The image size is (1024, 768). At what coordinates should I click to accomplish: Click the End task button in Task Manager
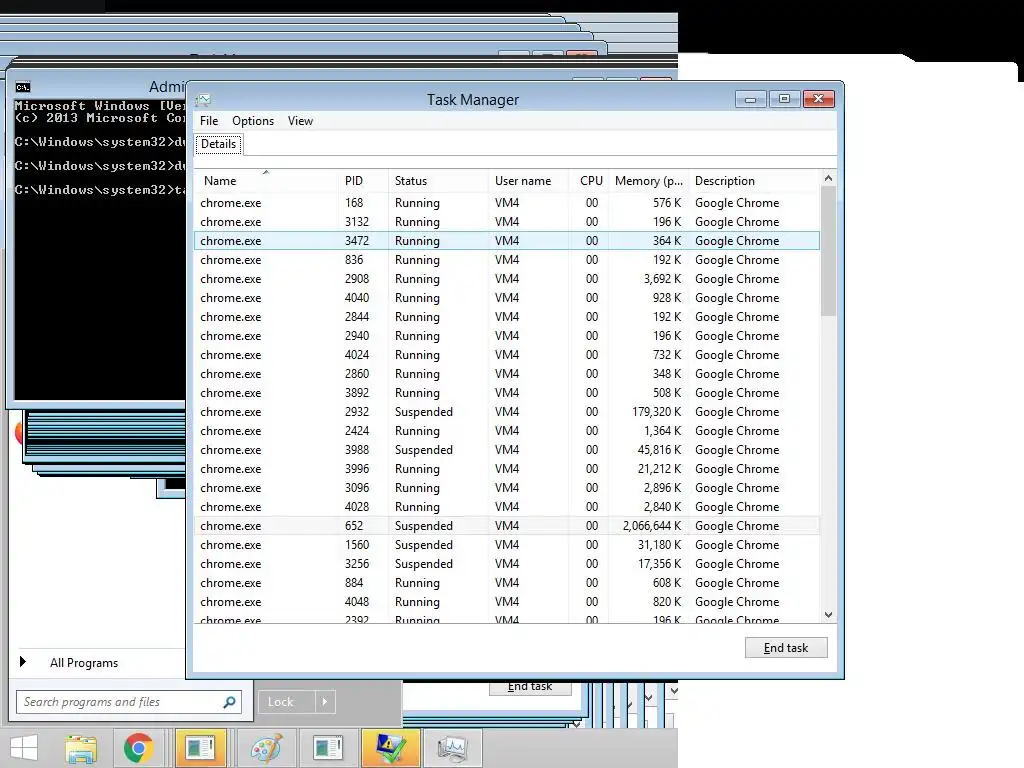point(786,648)
